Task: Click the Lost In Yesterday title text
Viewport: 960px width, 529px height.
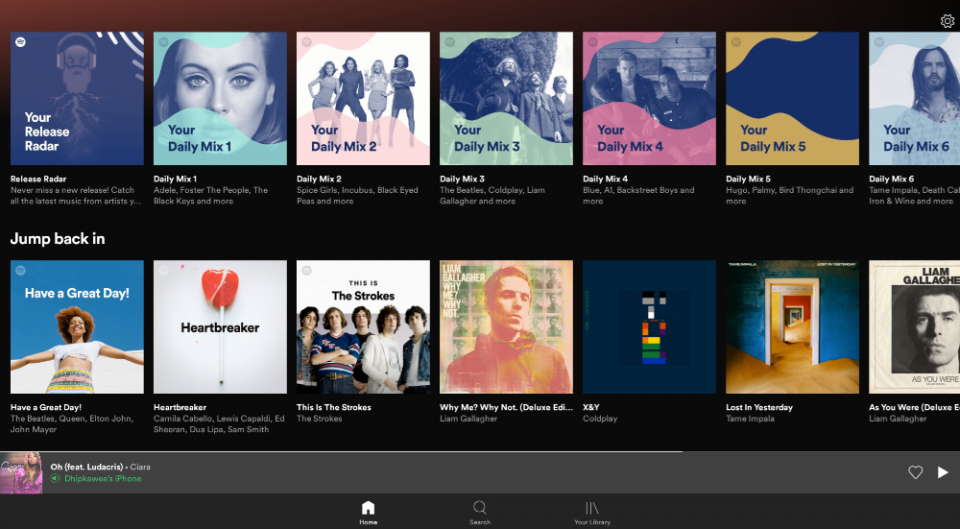Action: pyautogui.click(x=759, y=407)
